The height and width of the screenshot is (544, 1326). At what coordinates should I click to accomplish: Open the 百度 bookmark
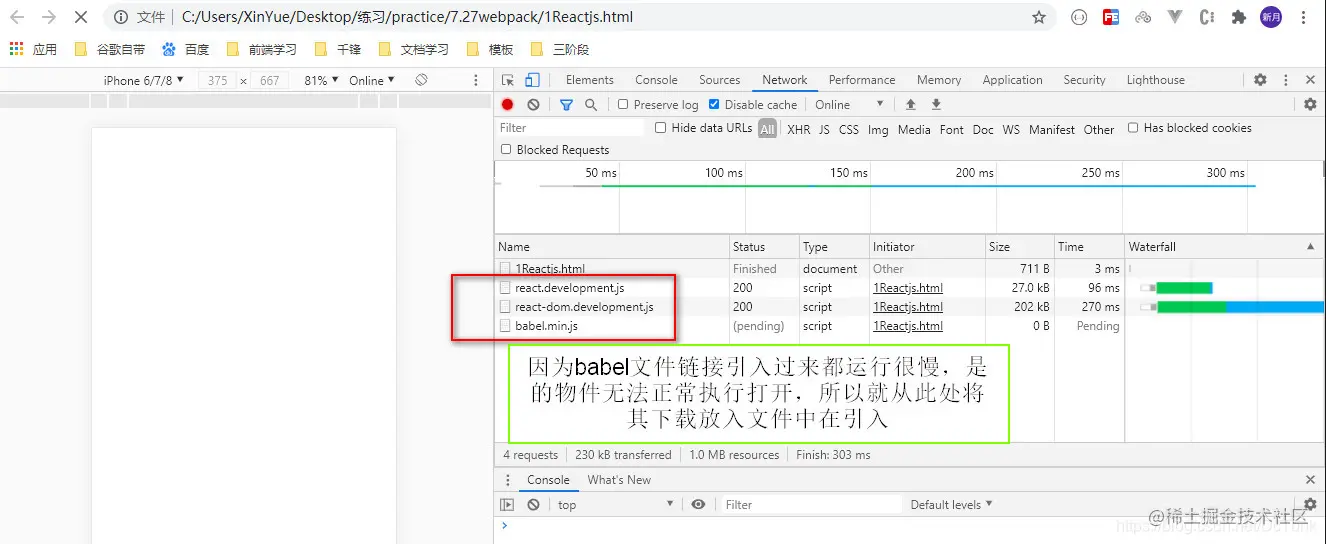point(186,49)
